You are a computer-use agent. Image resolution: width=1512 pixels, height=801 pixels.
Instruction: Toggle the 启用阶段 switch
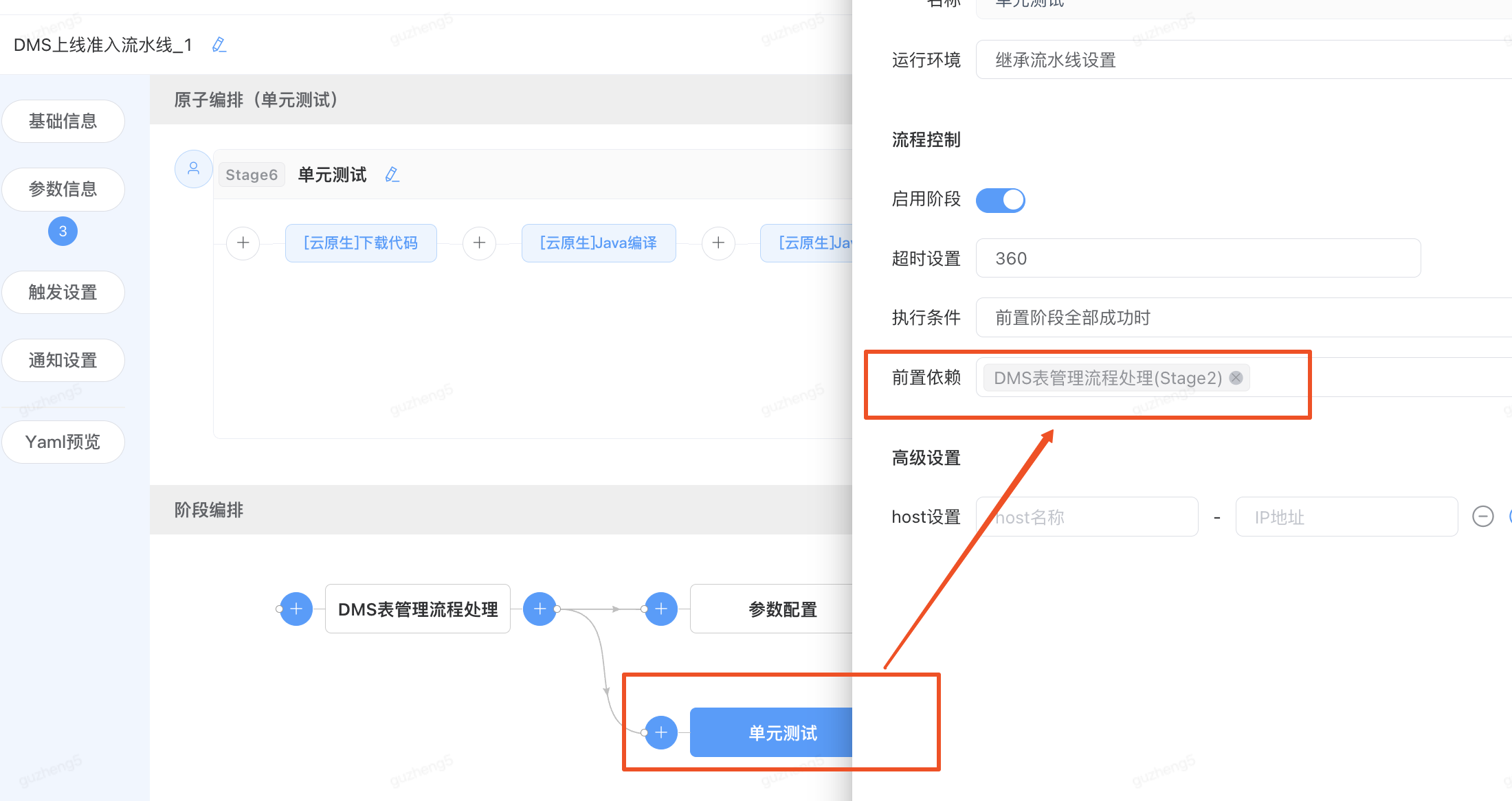click(1001, 200)
